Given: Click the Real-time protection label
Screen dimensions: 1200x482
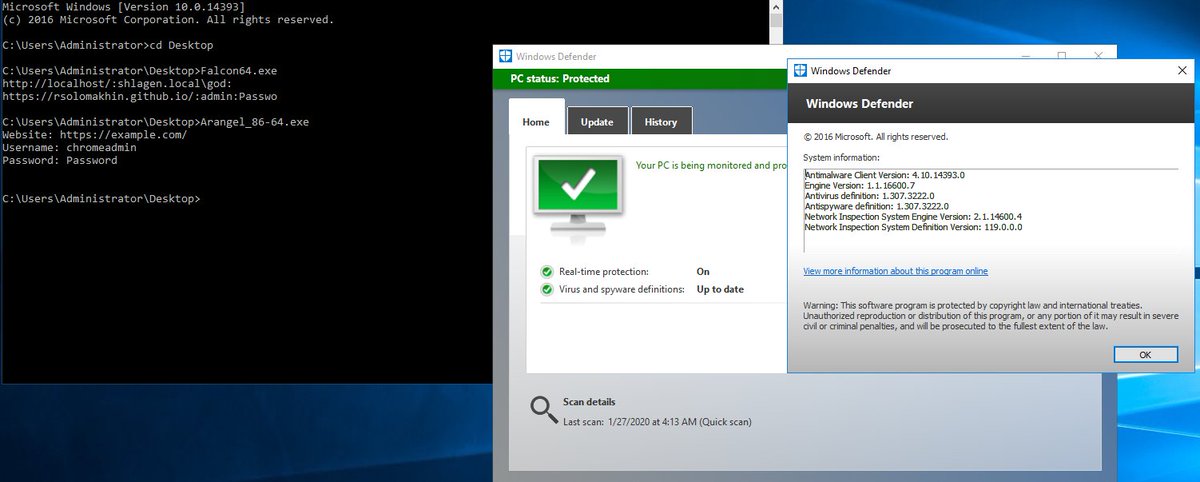Looking at the screenshot, I should click(x=604, y=272).
